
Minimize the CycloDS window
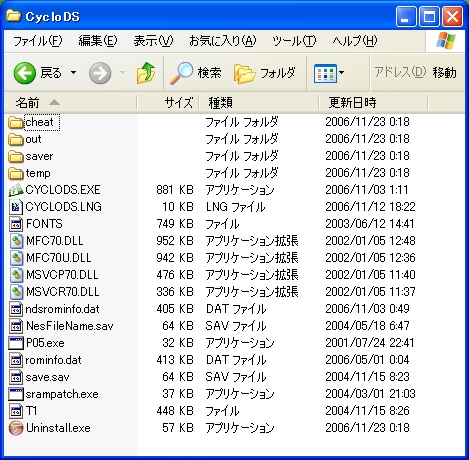coord(406,16)
